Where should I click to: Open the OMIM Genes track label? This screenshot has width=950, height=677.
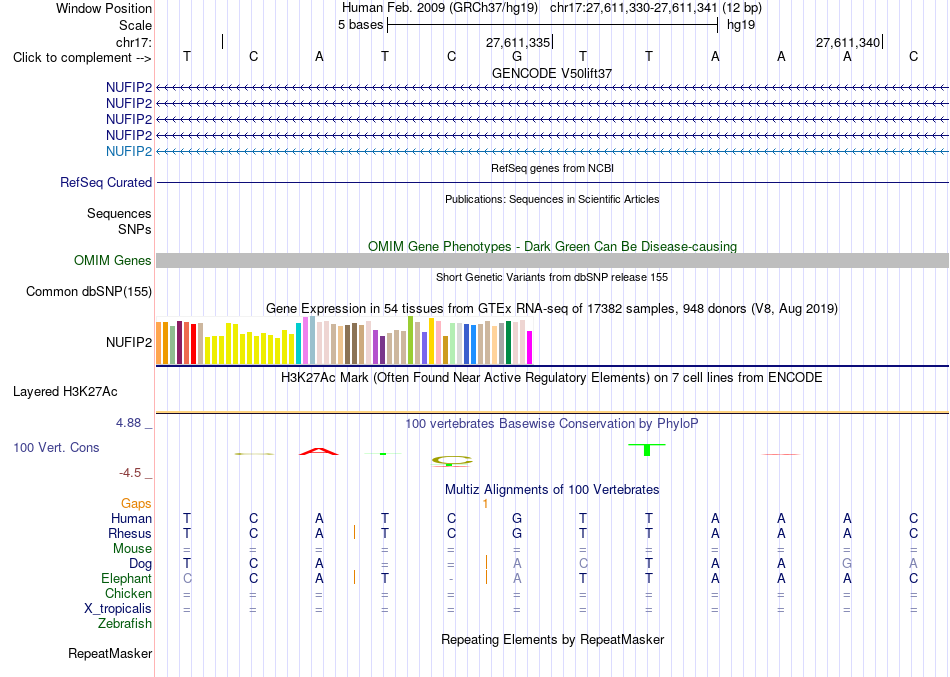point(112,261)
